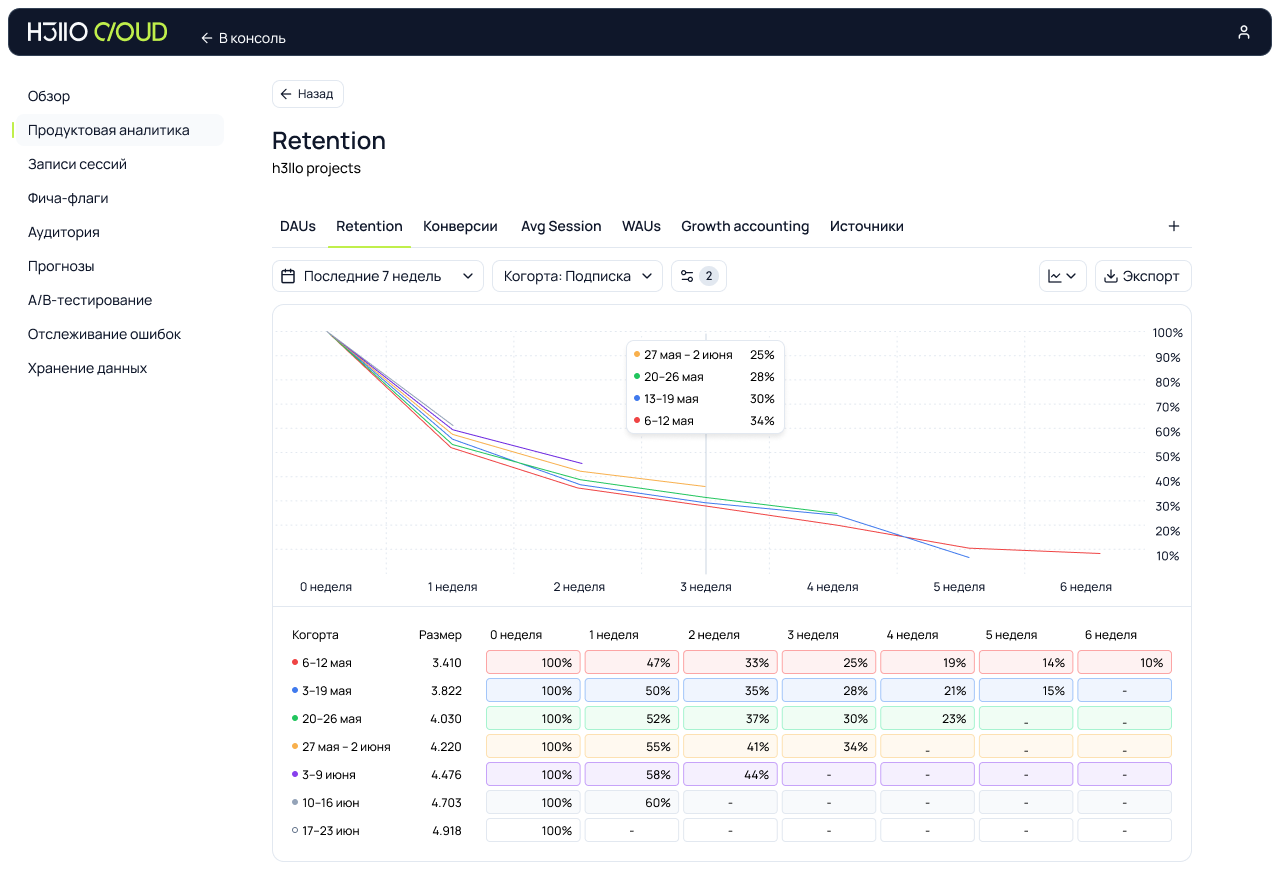This screenshot has height=885, width=1280.
Task: Select the Конверсии tab
Action: click(x=460, y=226)
